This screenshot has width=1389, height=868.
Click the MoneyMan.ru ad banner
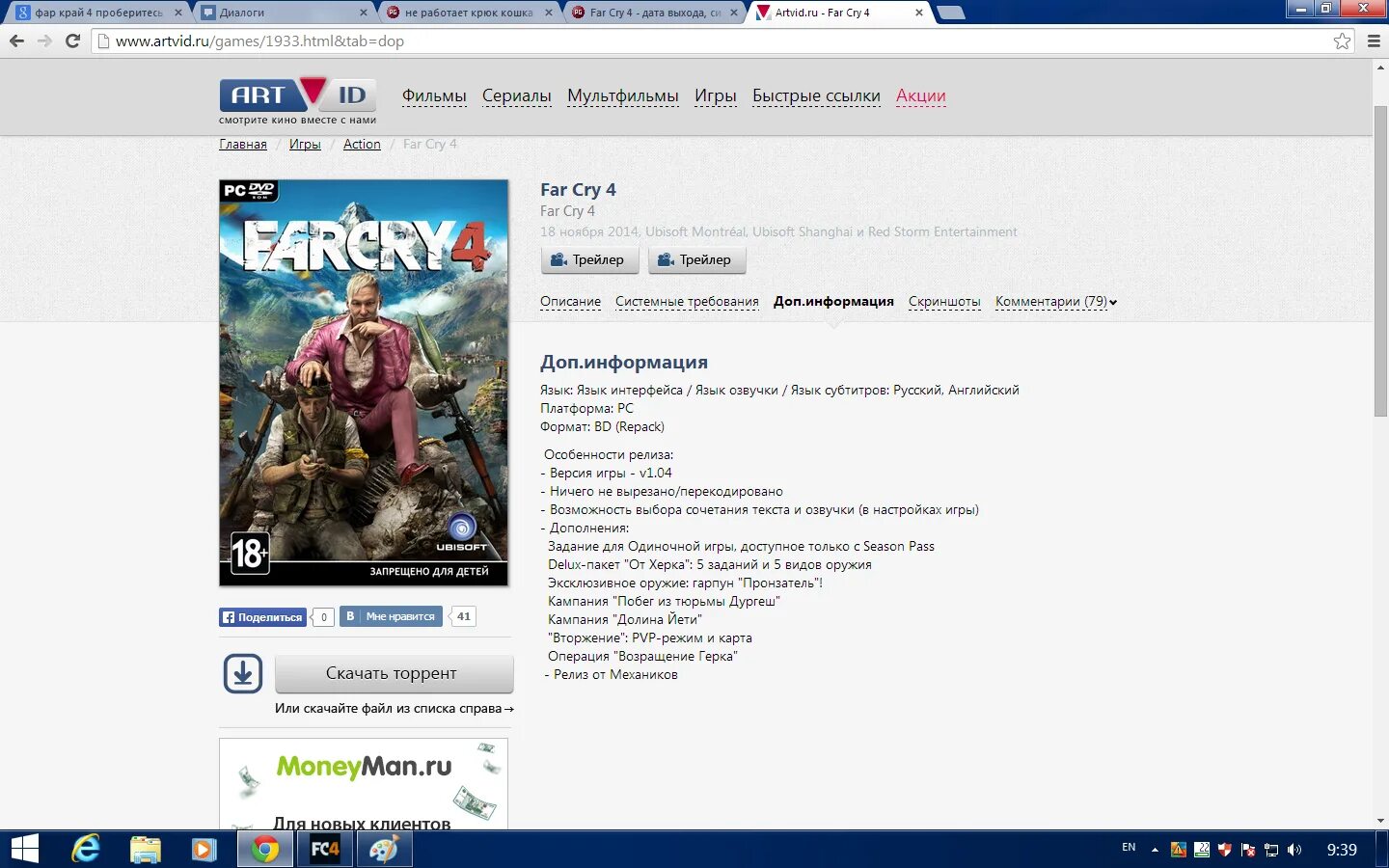click(364, 783)
